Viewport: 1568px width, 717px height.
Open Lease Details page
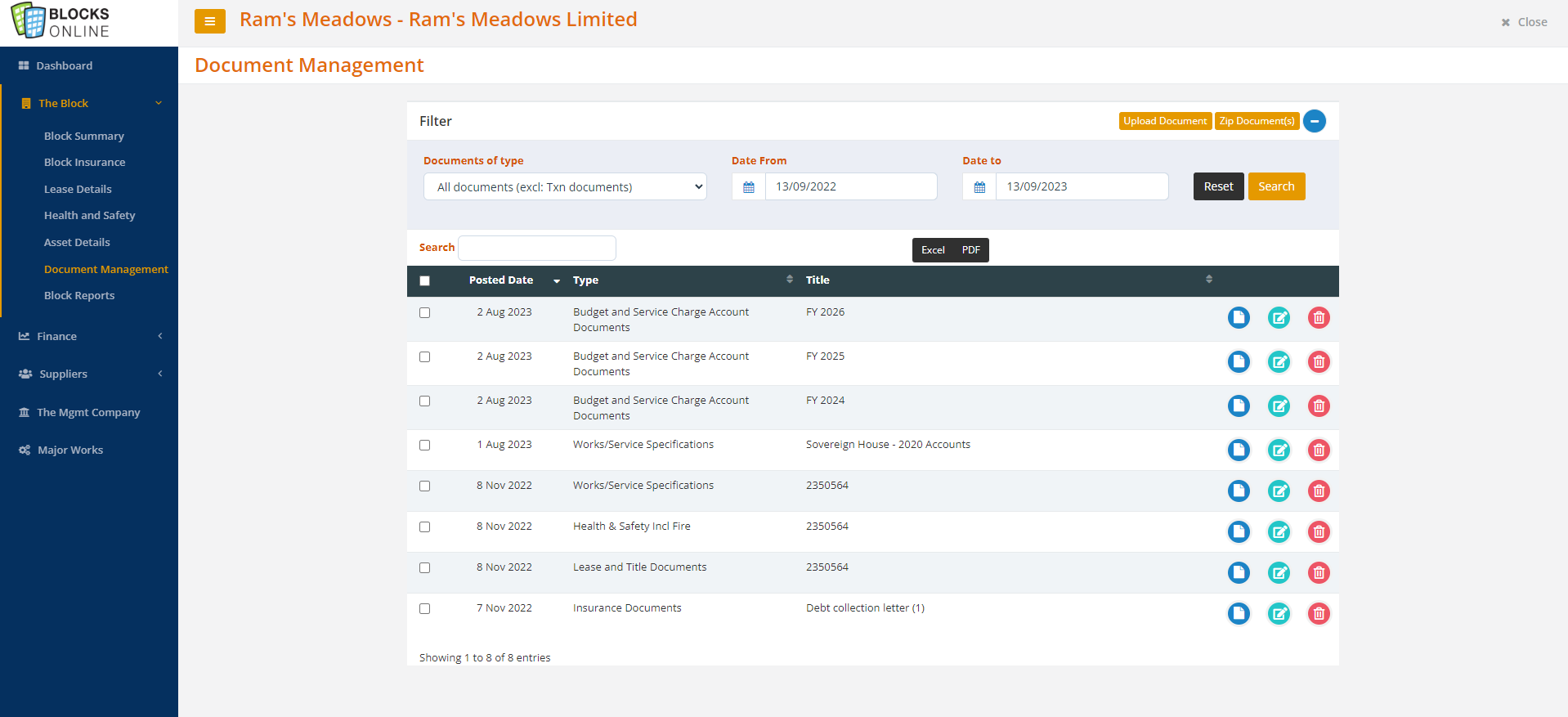coord(78,189)
